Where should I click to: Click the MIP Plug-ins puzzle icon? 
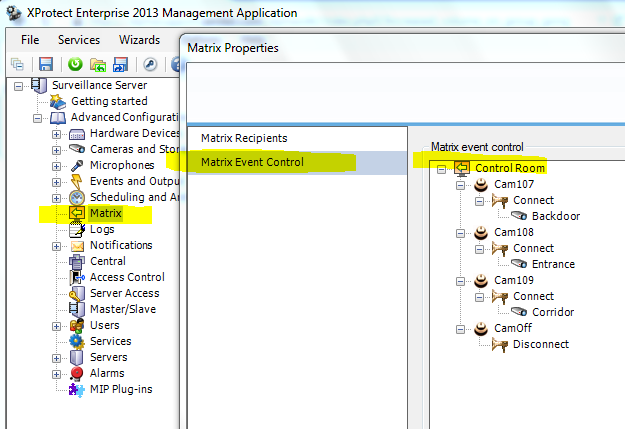point(76,389)
